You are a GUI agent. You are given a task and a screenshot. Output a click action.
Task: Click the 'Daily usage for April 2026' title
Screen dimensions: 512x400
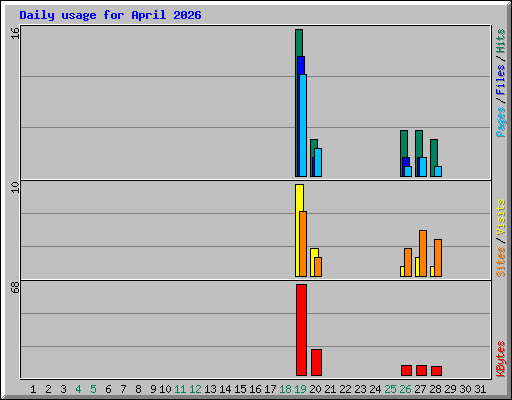coord(110,15)
